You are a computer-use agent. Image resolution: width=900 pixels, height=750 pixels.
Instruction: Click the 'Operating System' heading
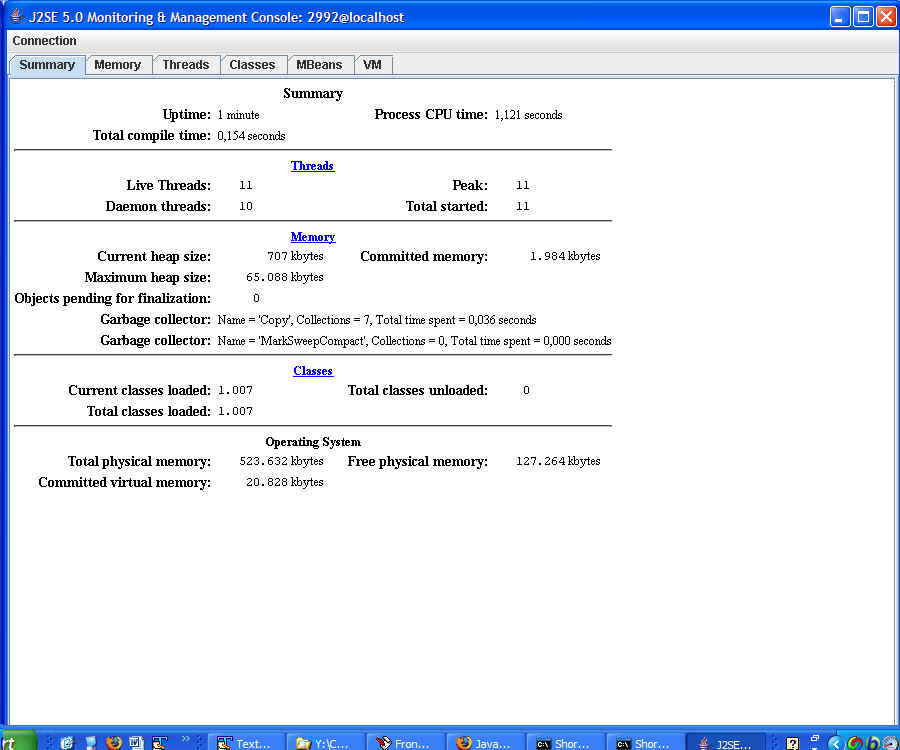[313, 442]
